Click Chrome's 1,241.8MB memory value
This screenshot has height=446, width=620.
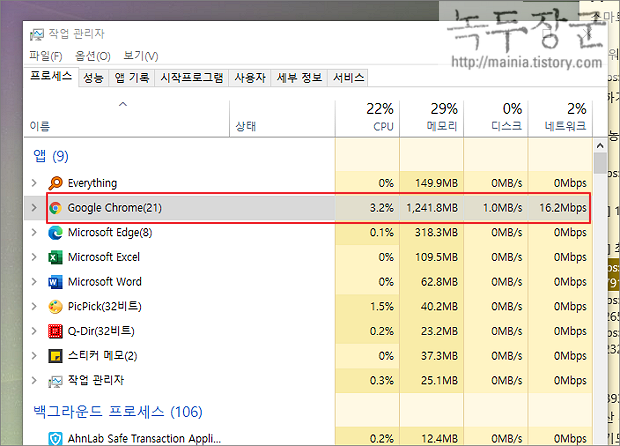pyautogui.click(x=432, y=208)
